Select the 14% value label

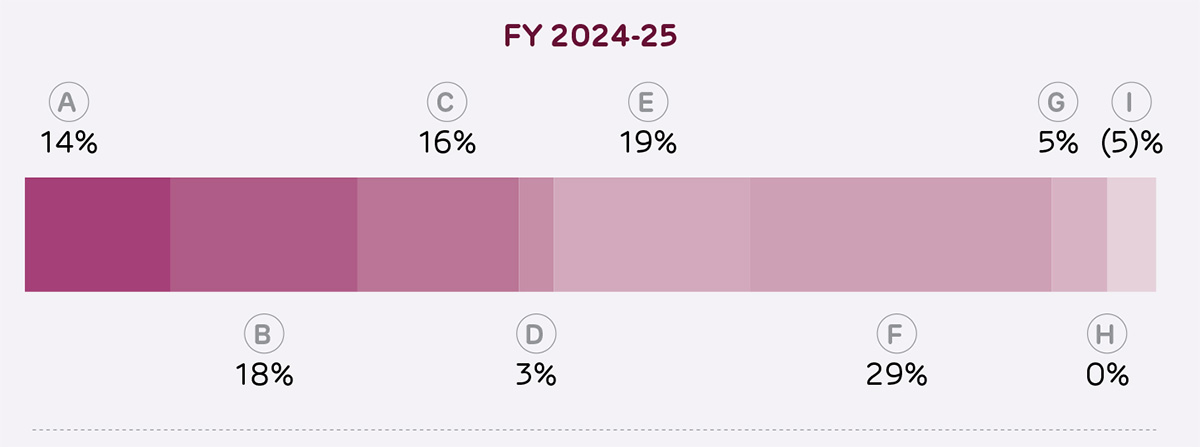[68, 143]
